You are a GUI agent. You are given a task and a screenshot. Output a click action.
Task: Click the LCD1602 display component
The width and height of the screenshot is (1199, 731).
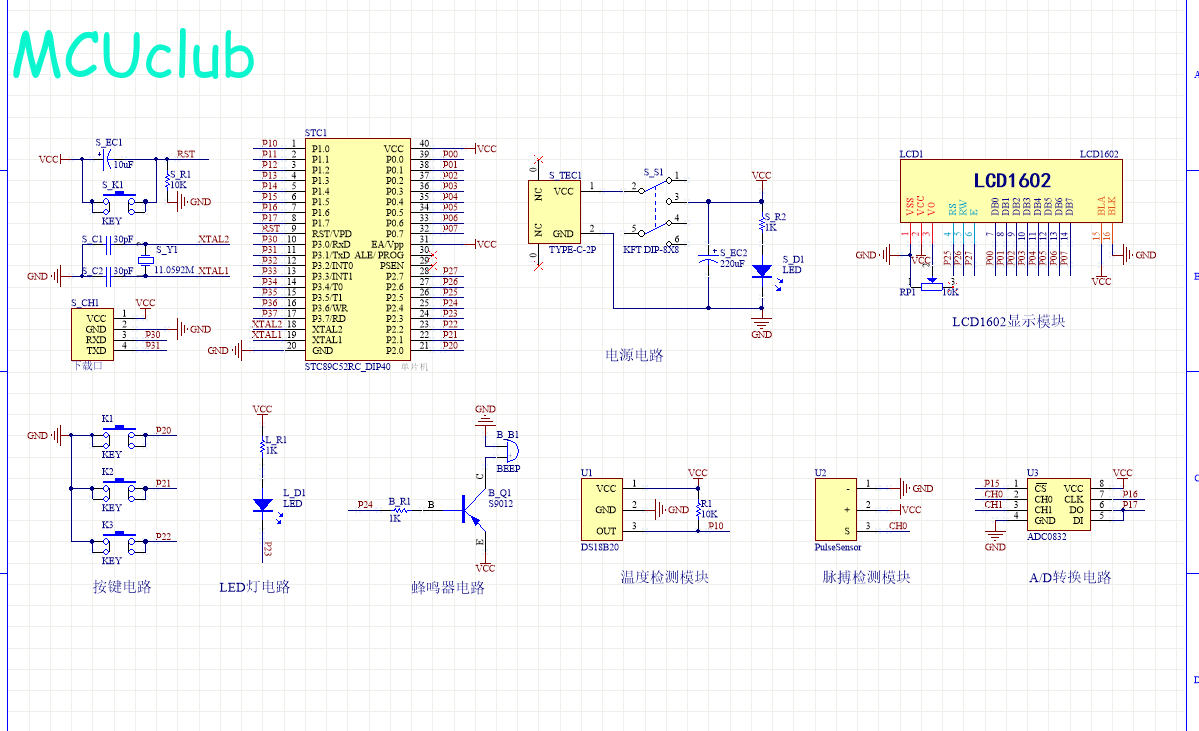coord(1008,191)
